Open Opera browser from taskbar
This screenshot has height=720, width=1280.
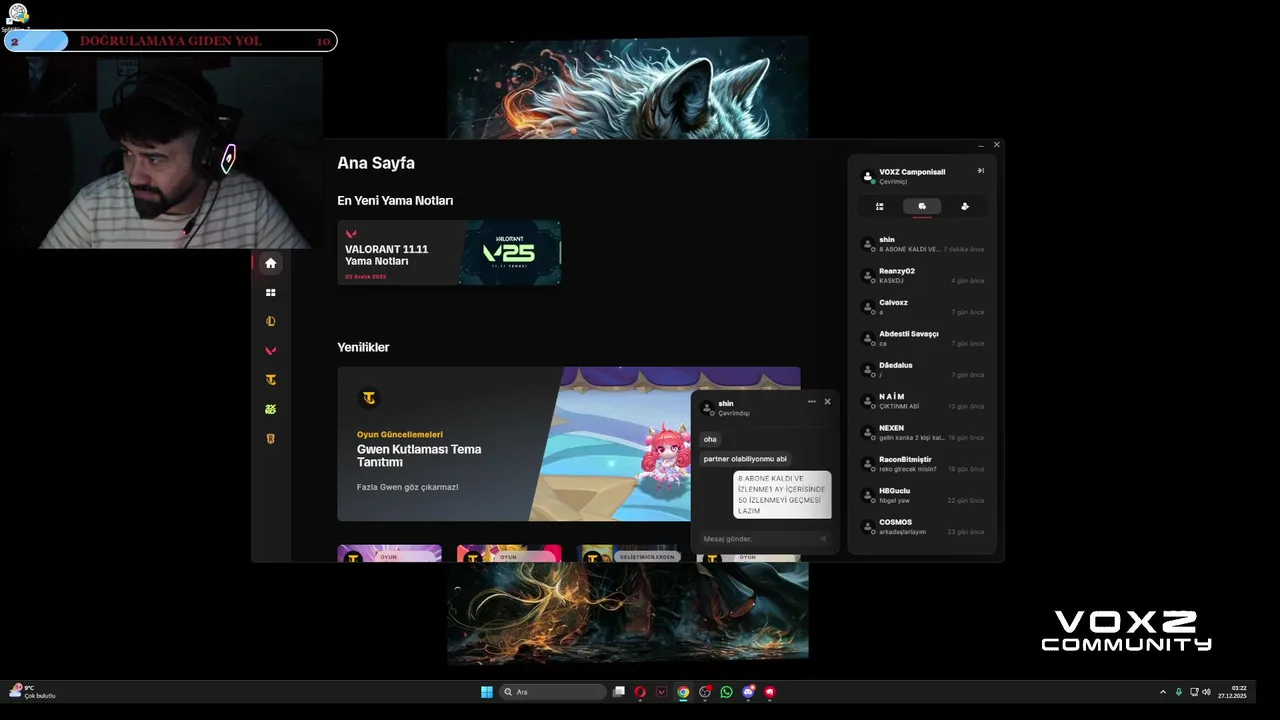click(640, 692)
